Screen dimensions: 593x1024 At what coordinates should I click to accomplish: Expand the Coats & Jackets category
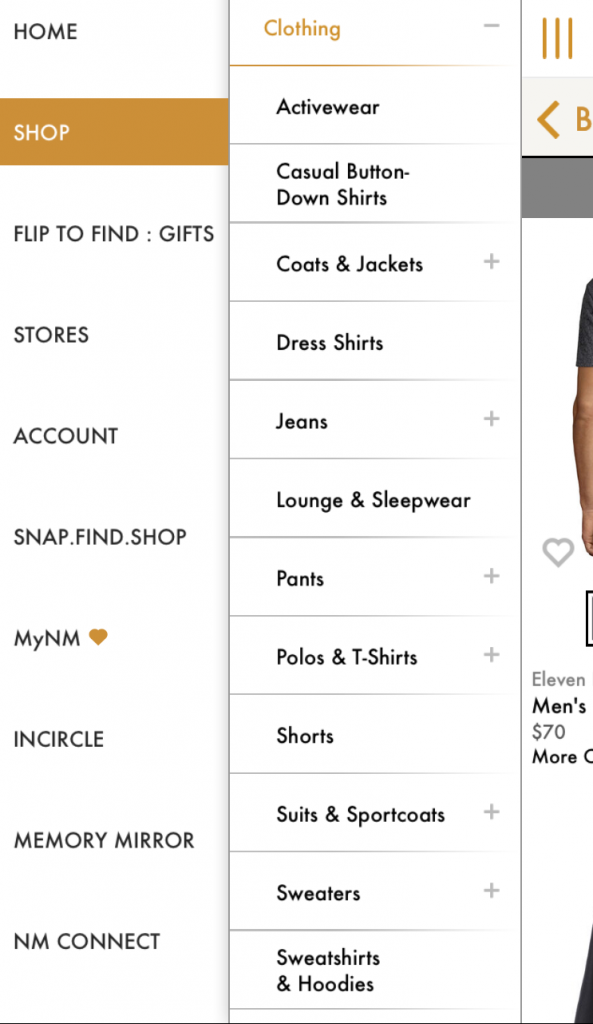tap(491, 261)
